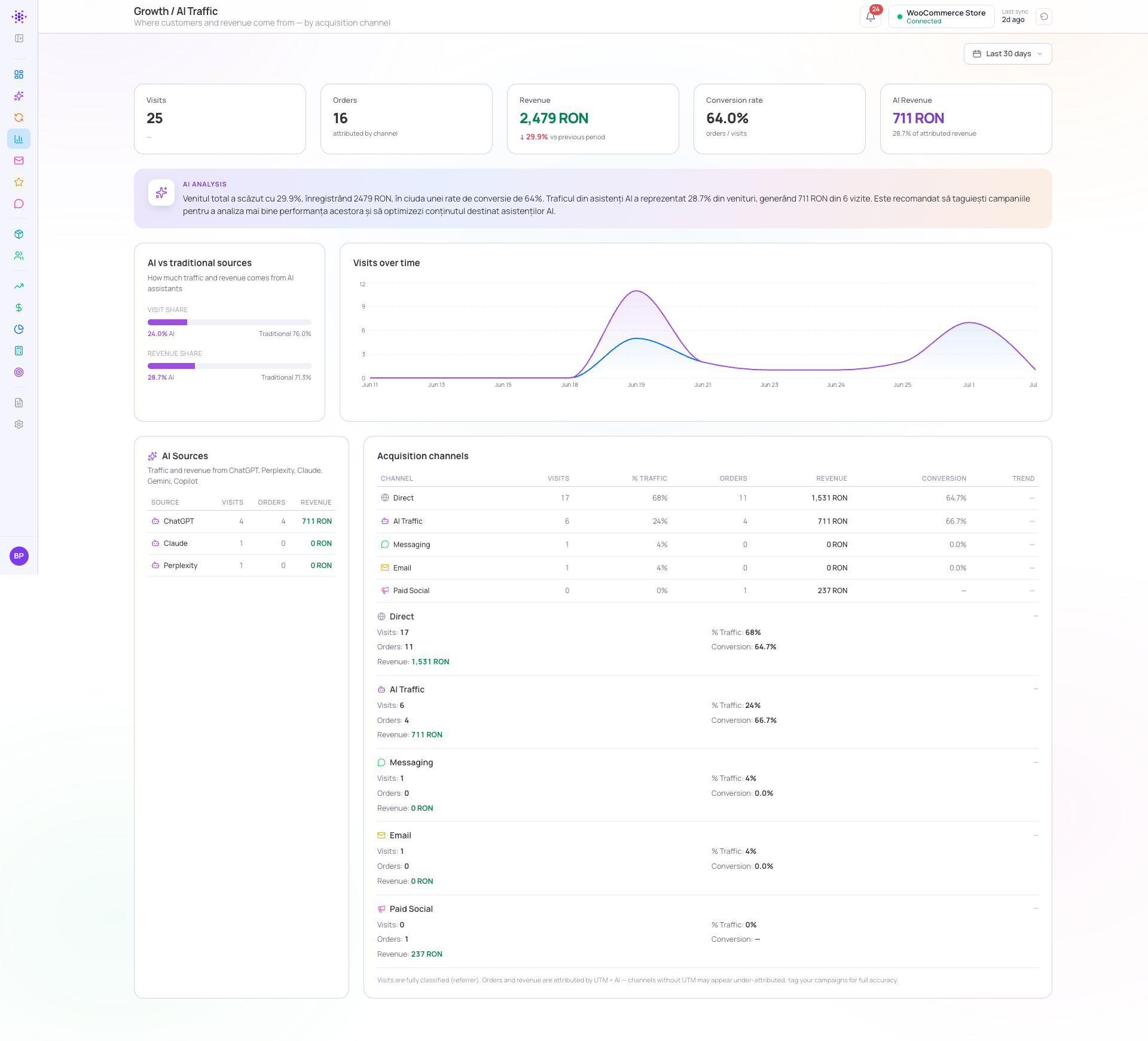Click the sparkles icon beside AI Sources heading
Image resolution: width=1148 pixels, height=1041 pixels.
pyautogui.click(x=152, y=456)
